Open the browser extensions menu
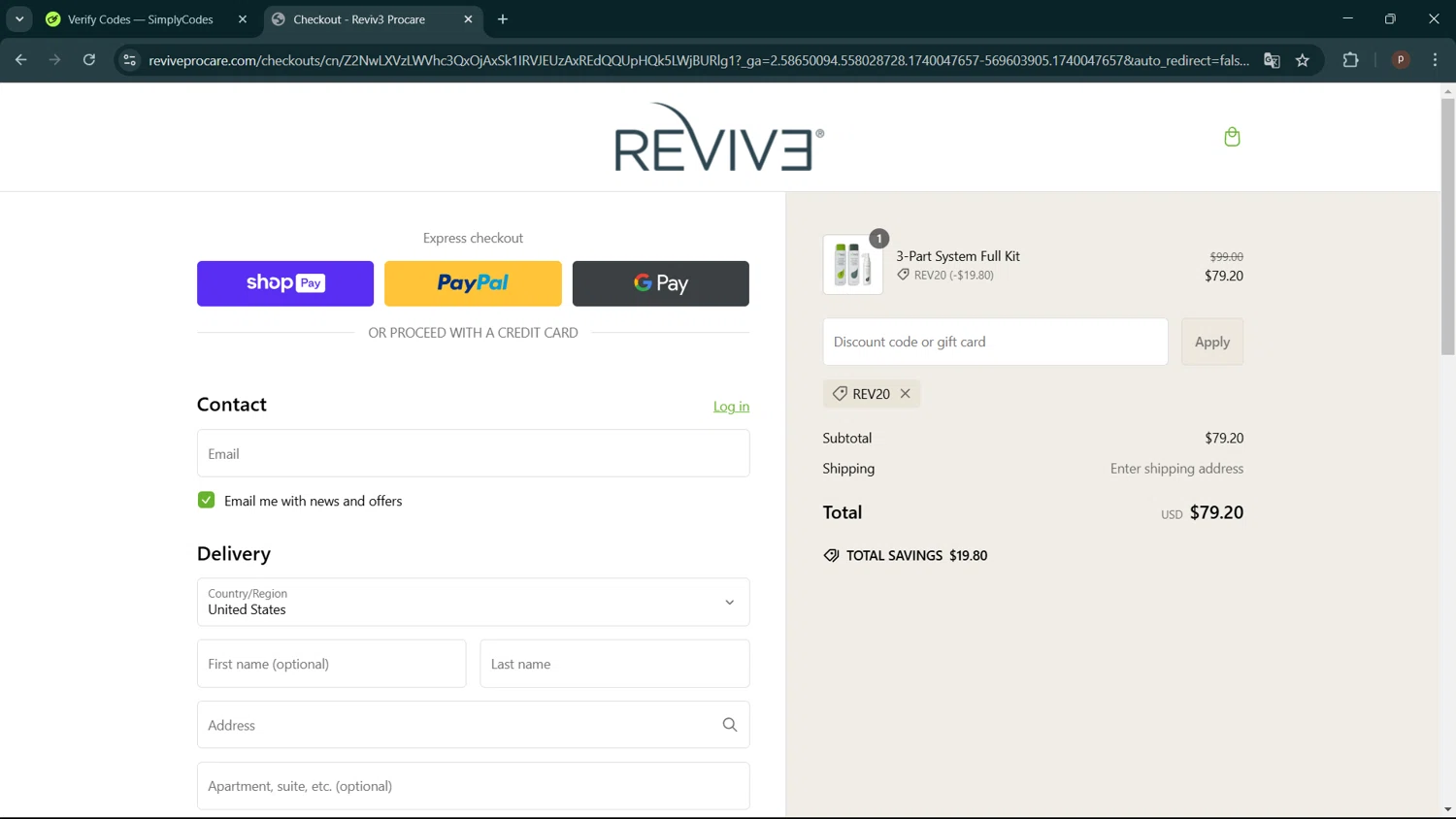The width and height of the screenshot is (1456, 819). tap(1350, 60)
